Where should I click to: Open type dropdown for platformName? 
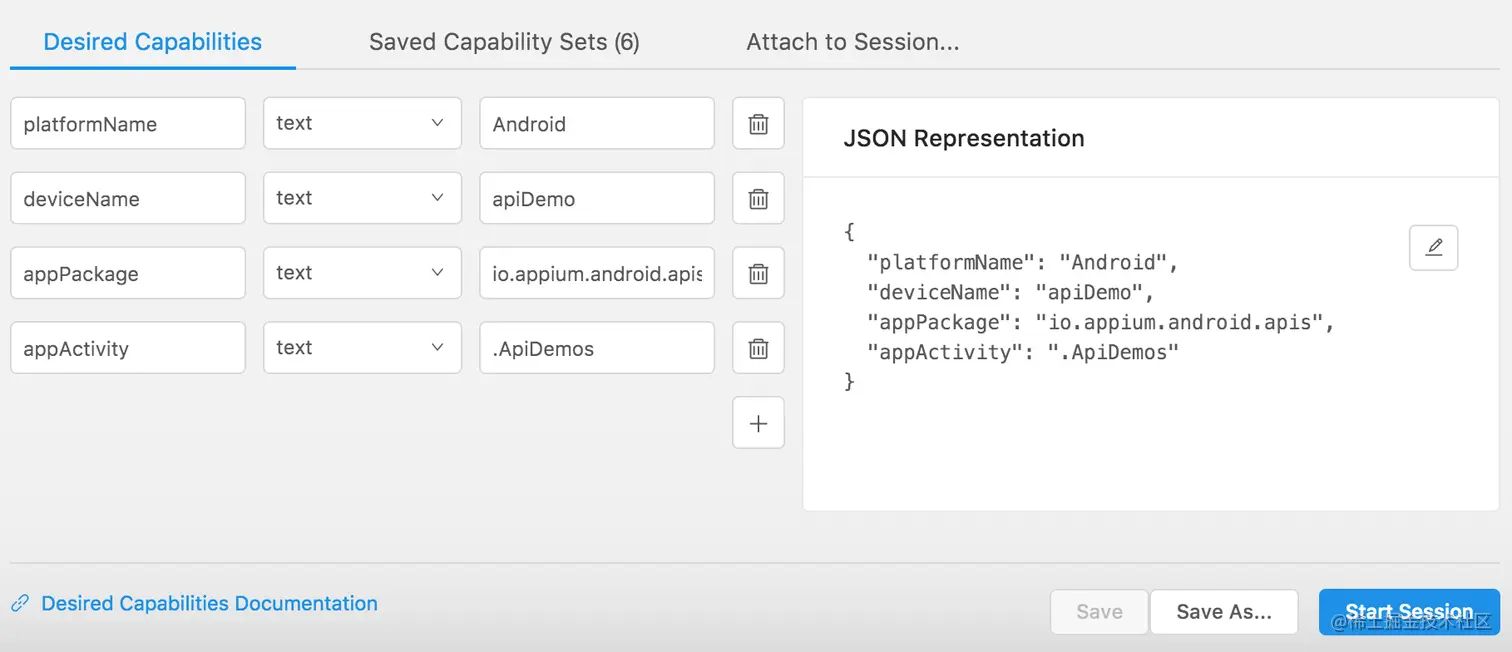[362, 123]
